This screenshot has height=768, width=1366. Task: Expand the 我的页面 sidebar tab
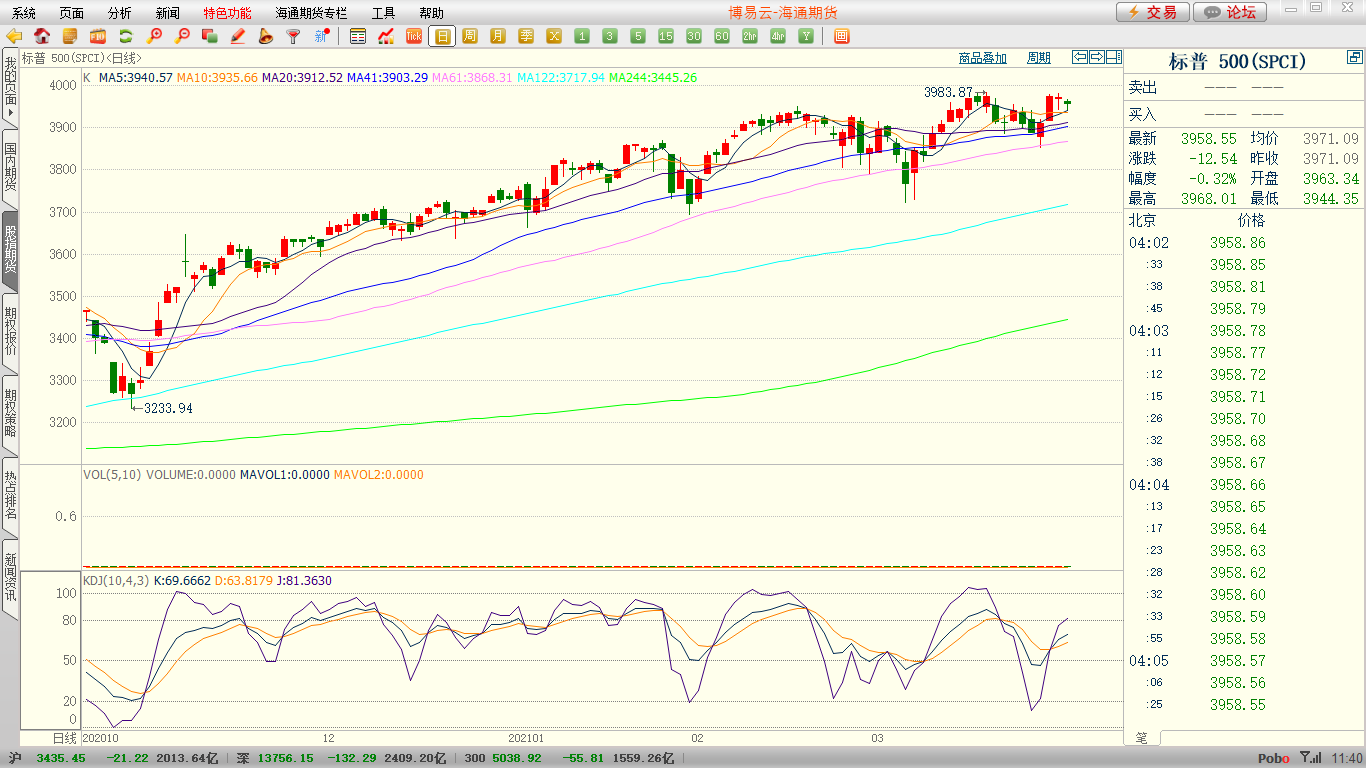[10, 90]
